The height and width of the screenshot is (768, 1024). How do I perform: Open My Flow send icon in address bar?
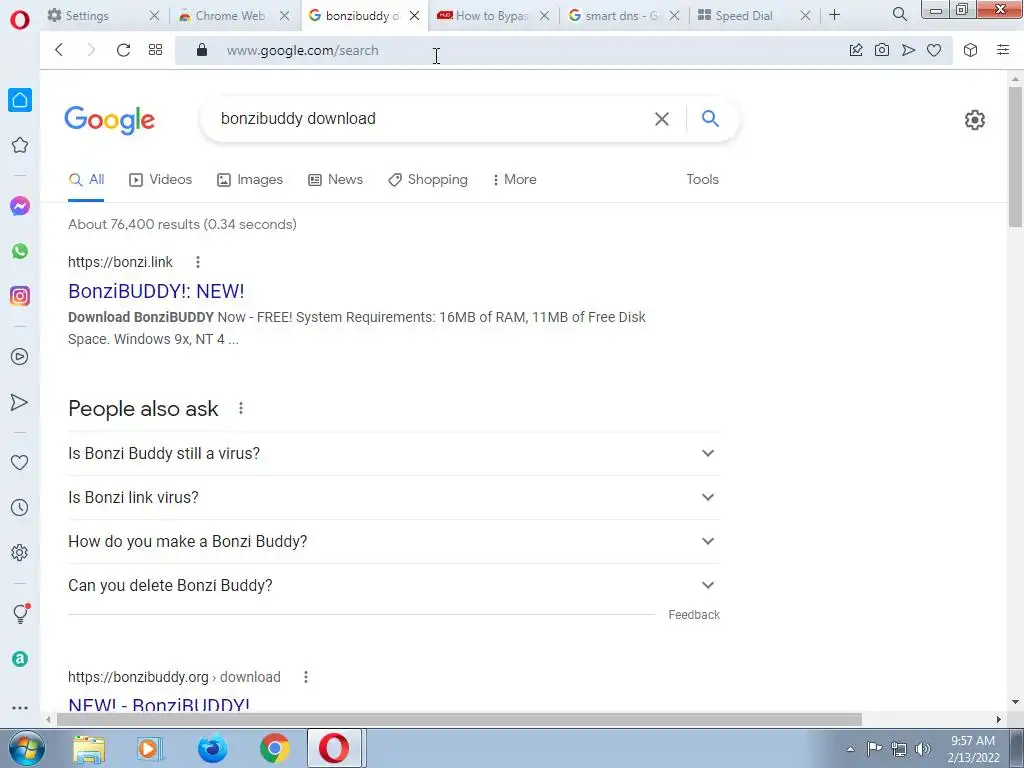point(908,50)
